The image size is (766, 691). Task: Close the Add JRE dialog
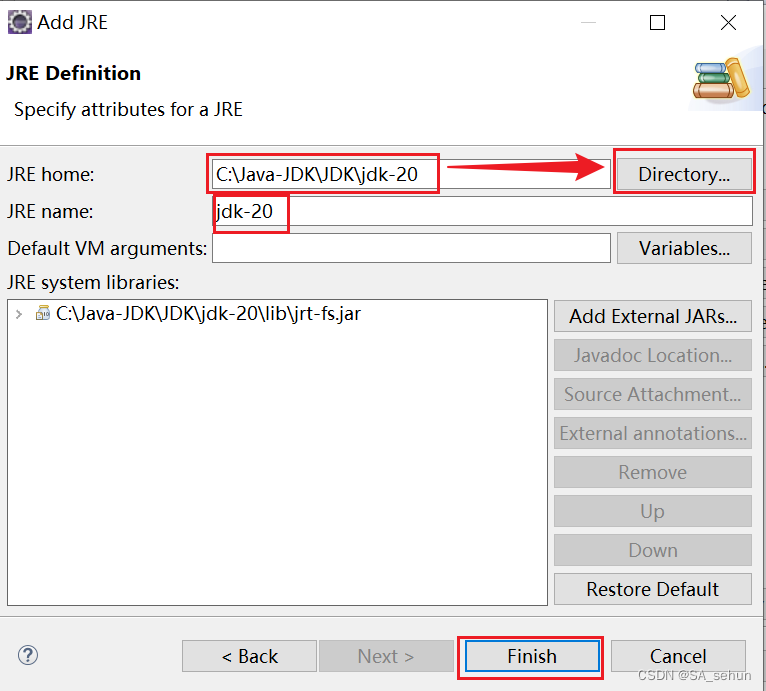(728, 22)
